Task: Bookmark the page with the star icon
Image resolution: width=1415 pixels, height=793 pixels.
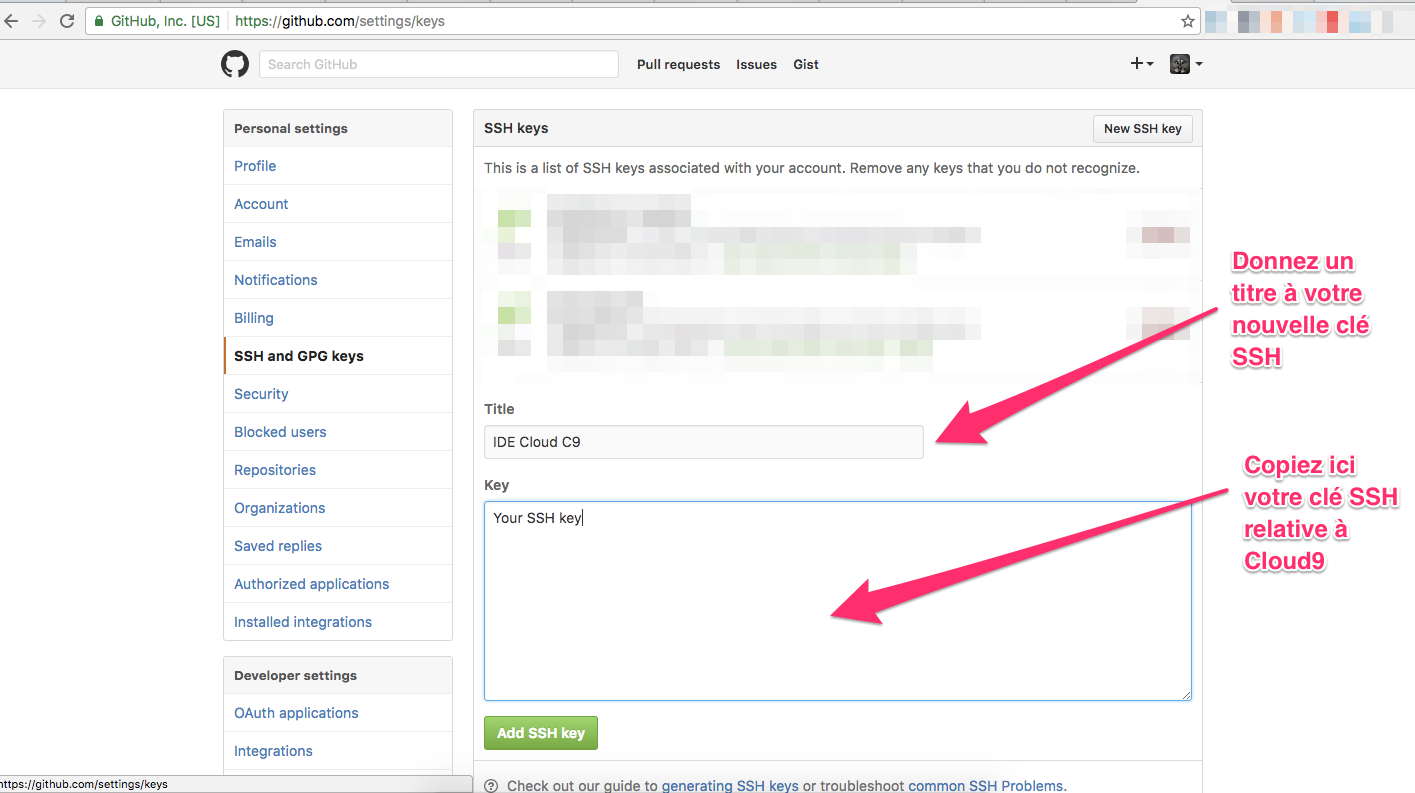Action: (x=1188, y=21)
